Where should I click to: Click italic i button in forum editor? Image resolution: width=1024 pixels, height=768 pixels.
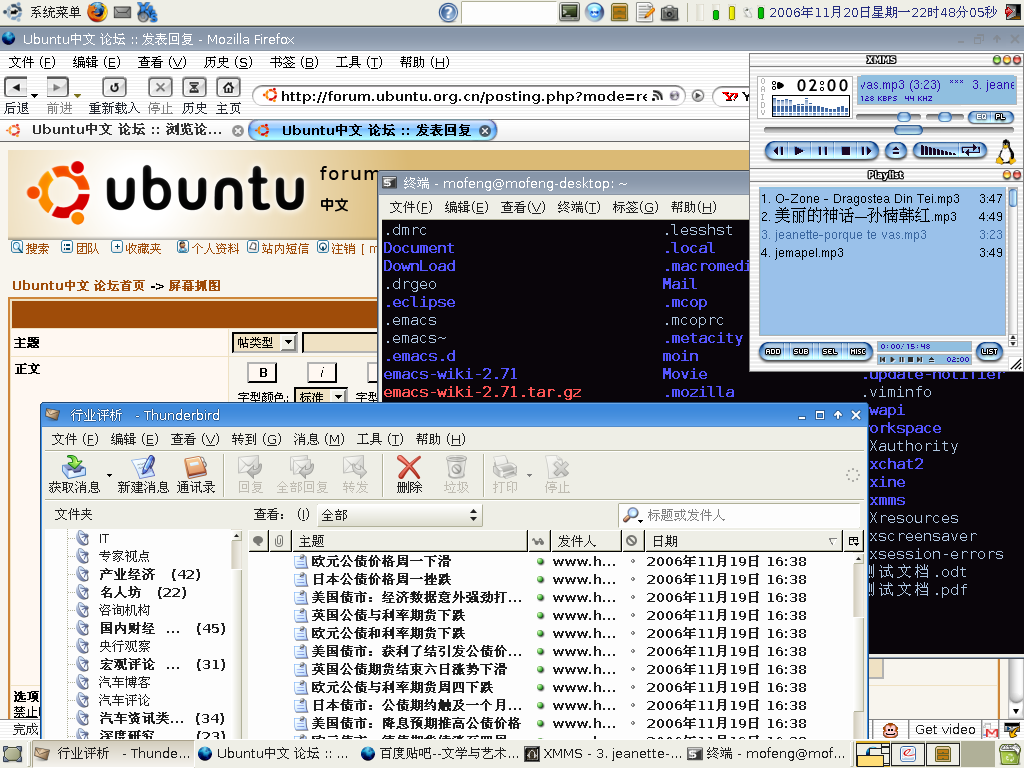pos(322,372)
